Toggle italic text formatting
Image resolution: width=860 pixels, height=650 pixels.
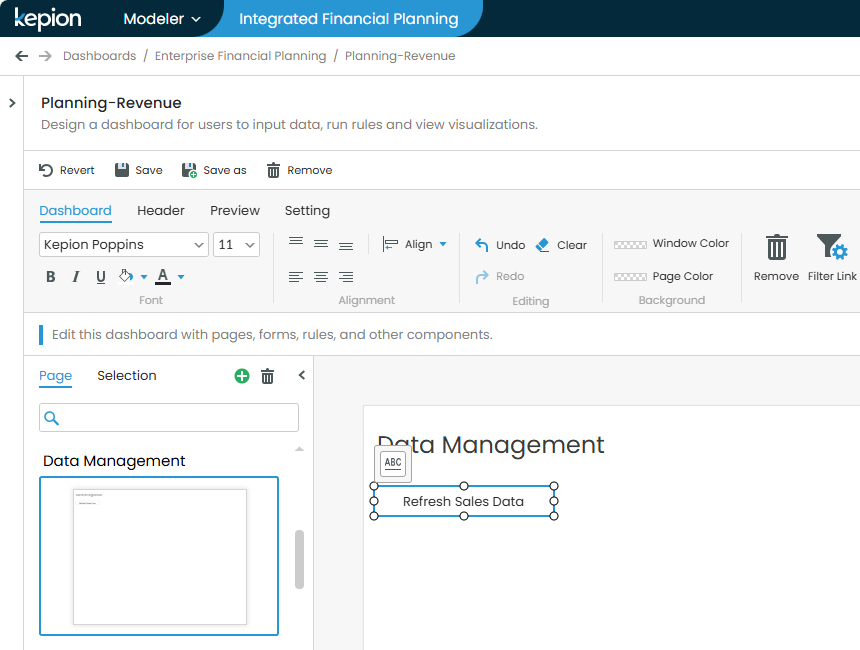[76, 277]
